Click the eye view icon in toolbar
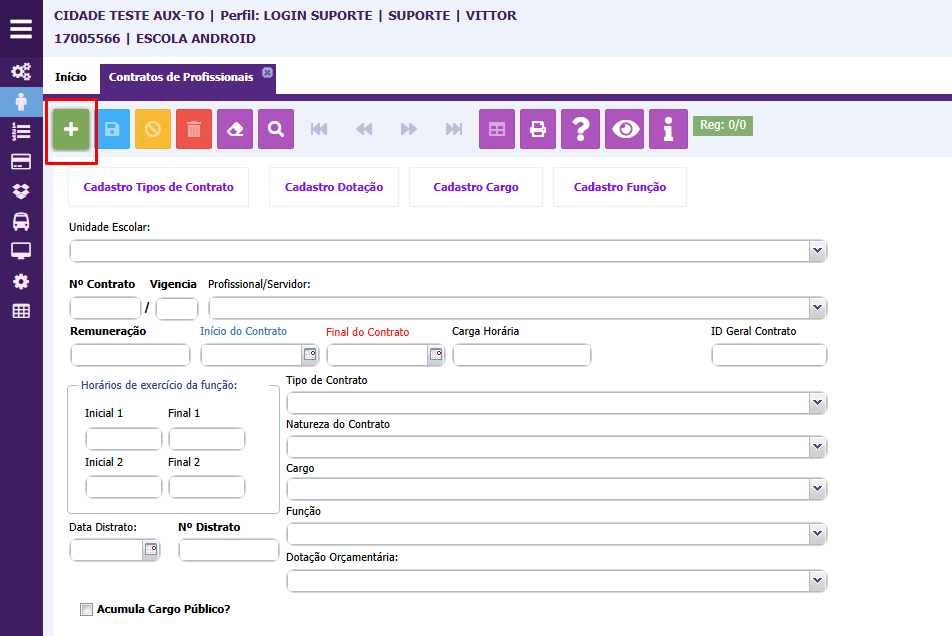 tap(626, 129)
